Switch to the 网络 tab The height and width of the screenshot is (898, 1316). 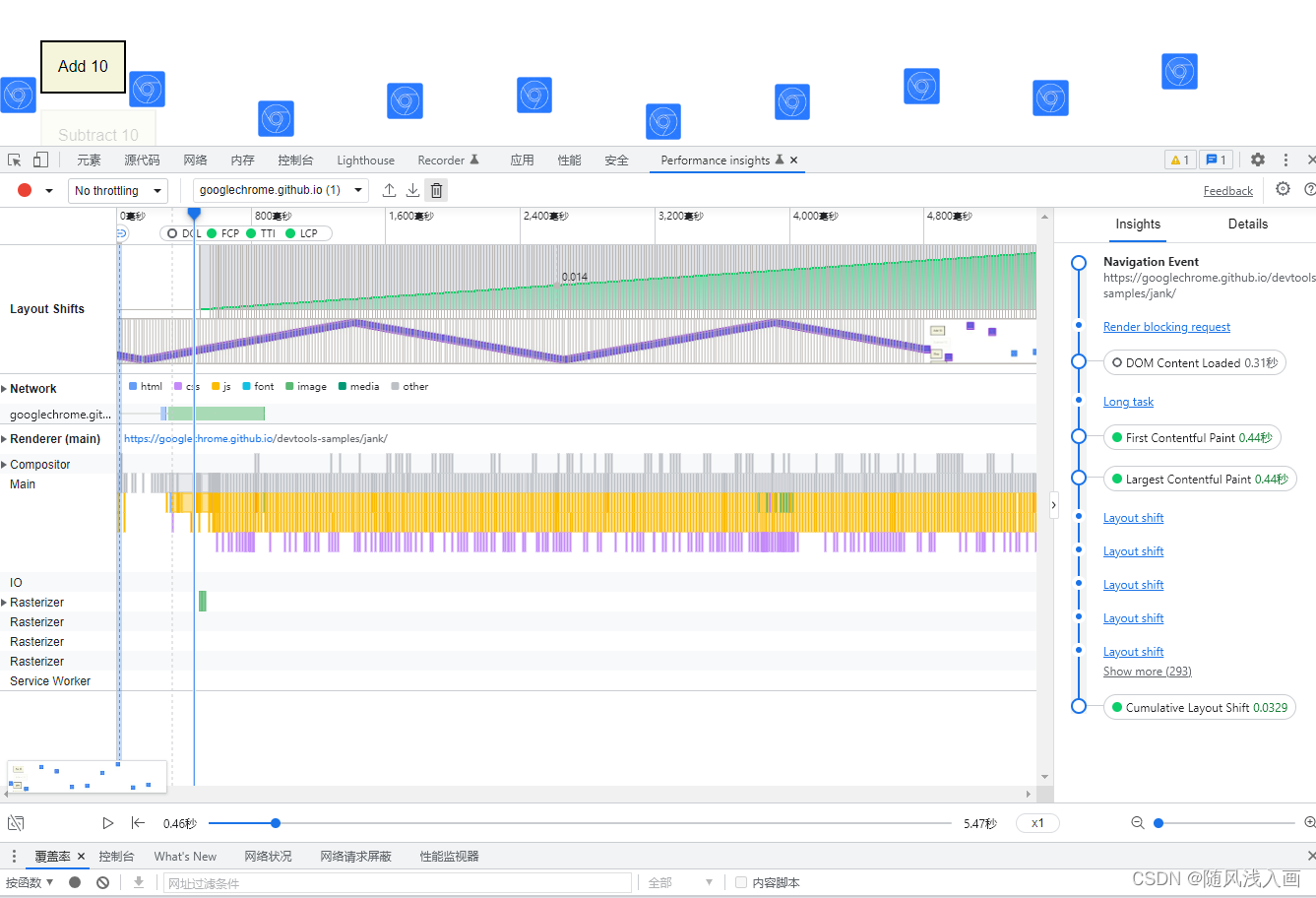click(x=195, y=160)
